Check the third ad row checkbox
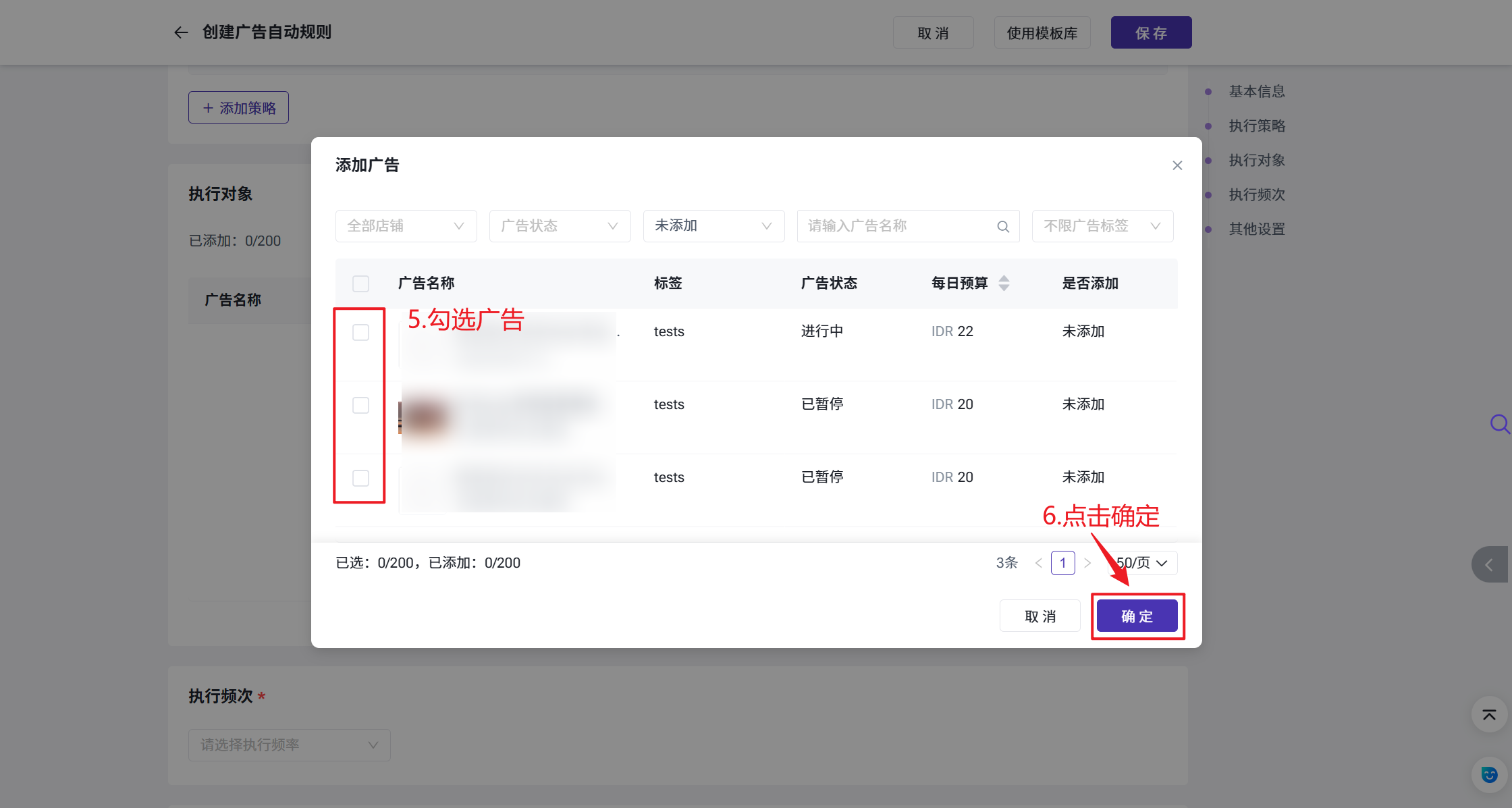Image resolution: width=1512 pixels, height=808 pixels. point(360,478)
